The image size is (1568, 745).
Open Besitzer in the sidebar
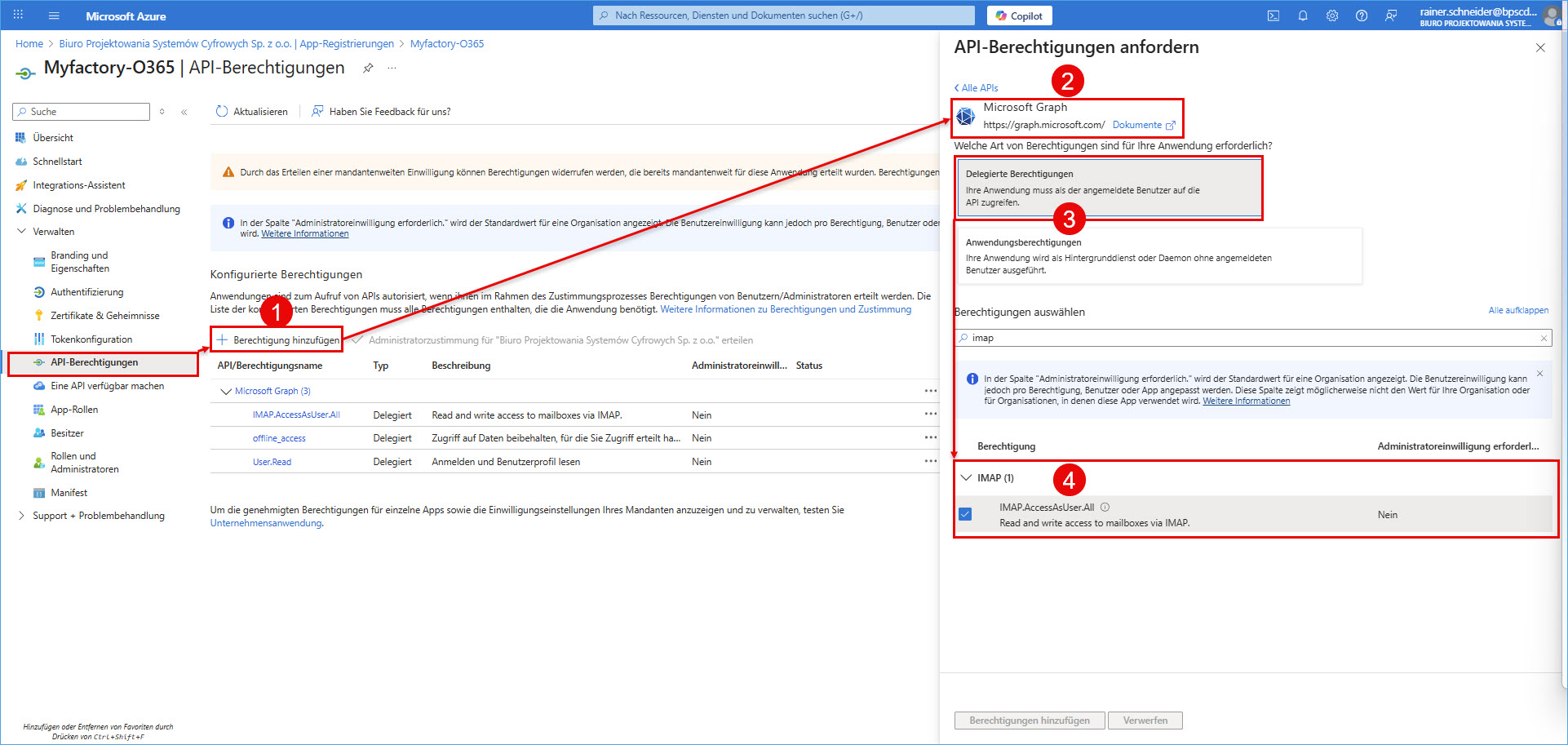67,433
